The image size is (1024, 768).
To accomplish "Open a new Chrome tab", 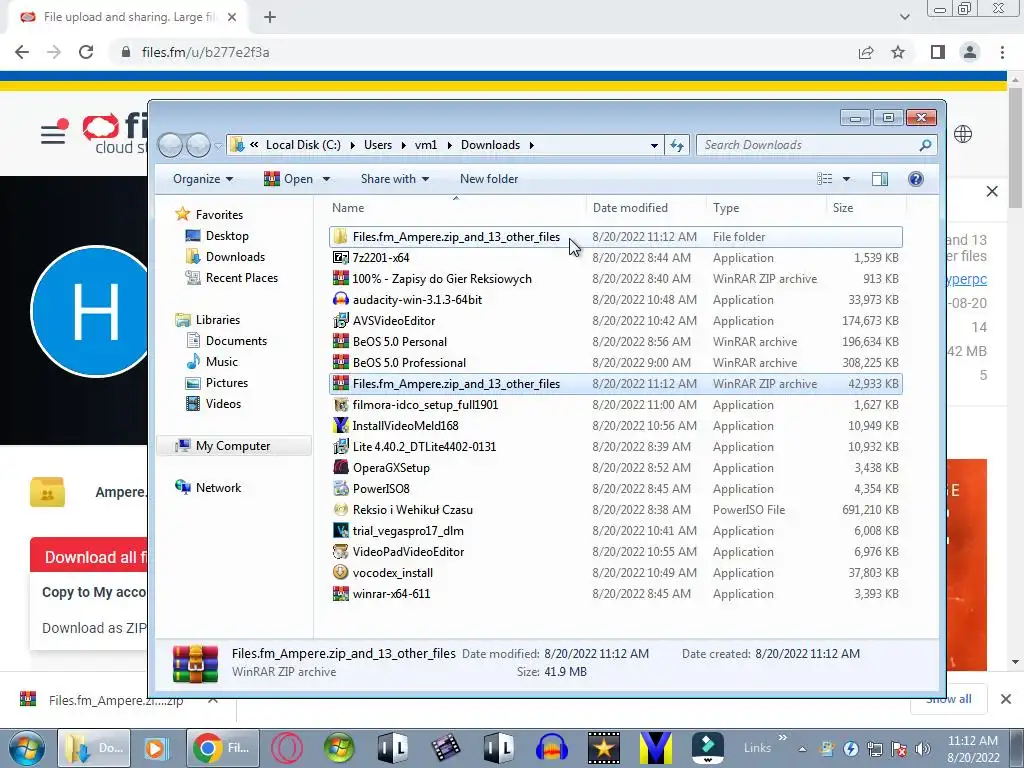I will (270, 17).
